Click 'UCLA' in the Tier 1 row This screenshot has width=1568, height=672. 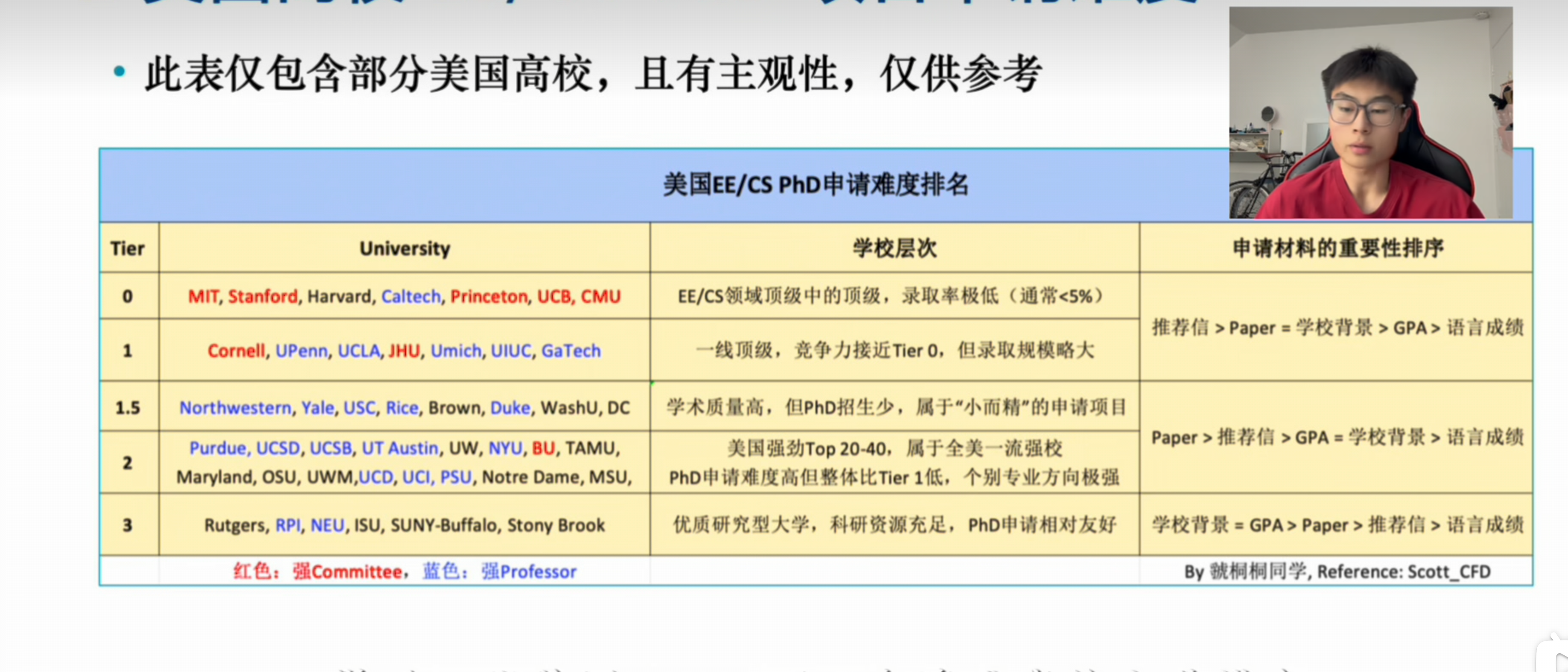coord(359,351)
